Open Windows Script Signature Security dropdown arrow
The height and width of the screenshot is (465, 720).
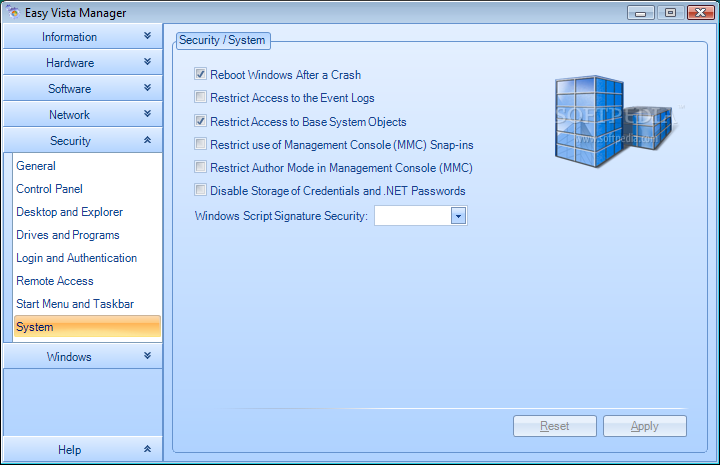(x=458, y=216)
